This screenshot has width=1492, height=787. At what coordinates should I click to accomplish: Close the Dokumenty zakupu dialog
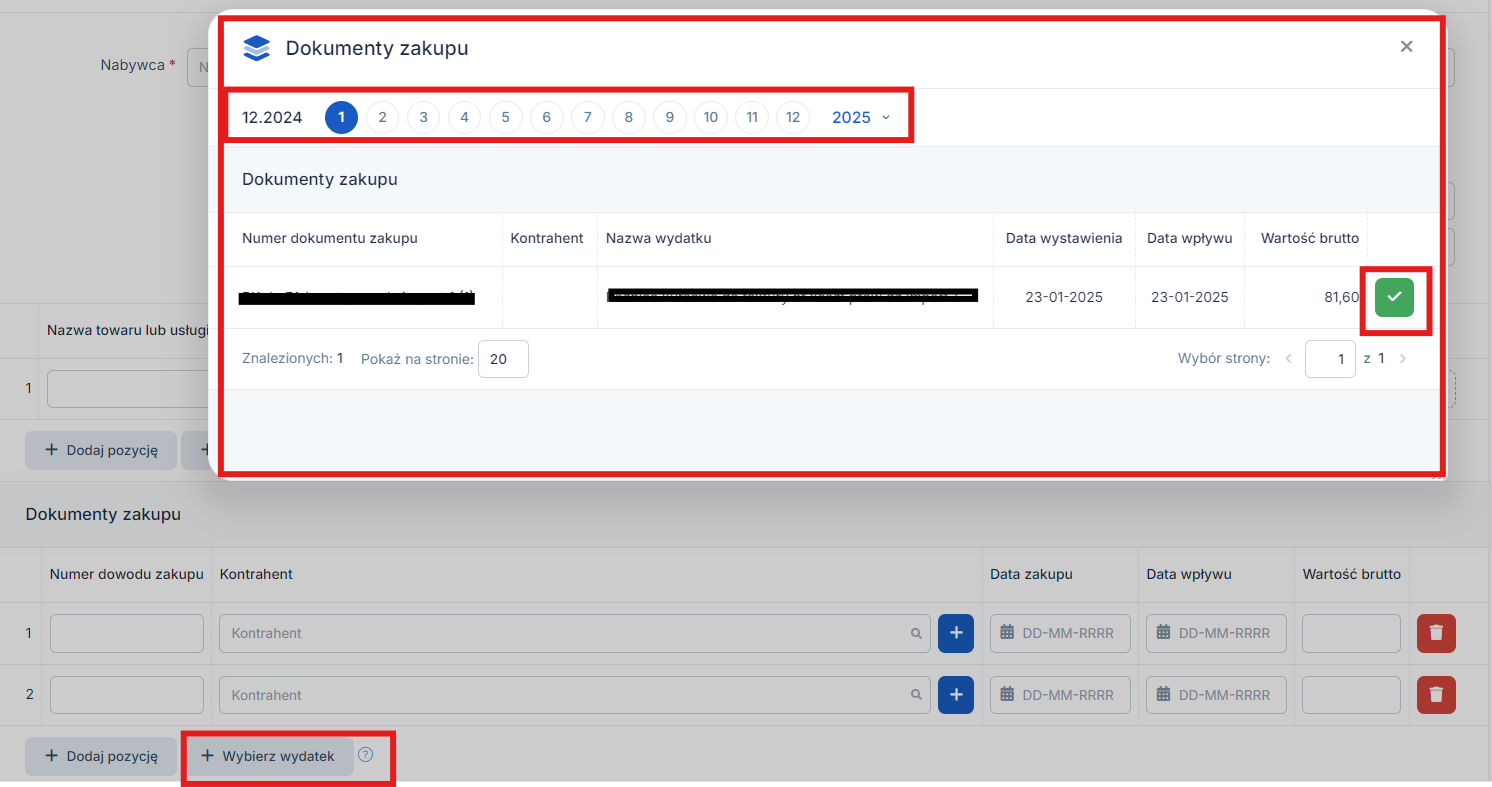(x=1406, y=47)
